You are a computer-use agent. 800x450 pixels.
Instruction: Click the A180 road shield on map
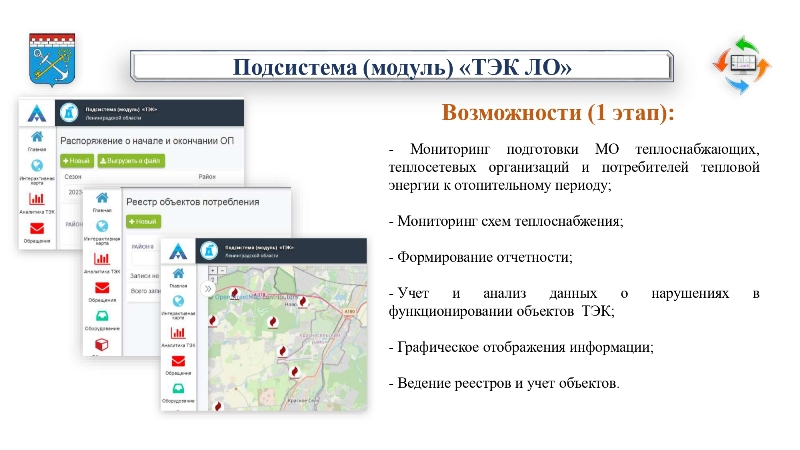tap(349, 311)
